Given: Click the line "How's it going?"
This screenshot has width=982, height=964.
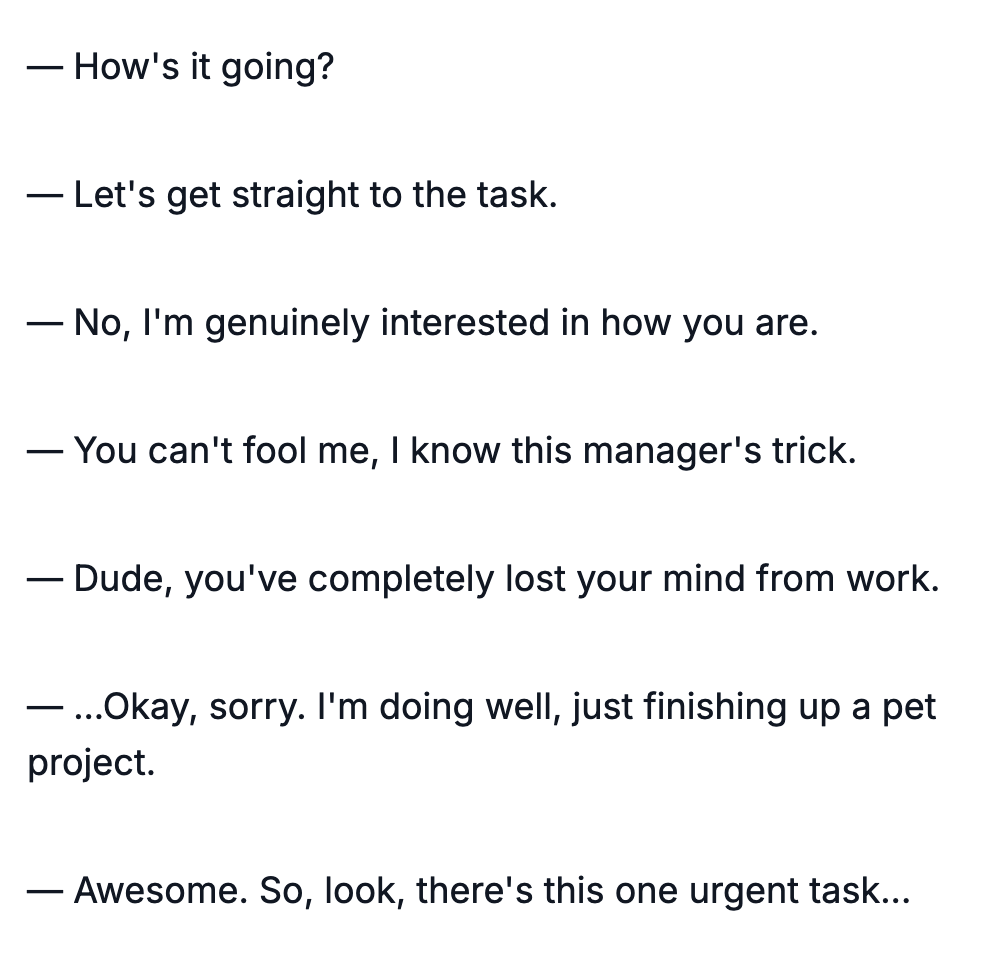Looking at the screenshot, I should pyautogui.click(x=203, y=68).
